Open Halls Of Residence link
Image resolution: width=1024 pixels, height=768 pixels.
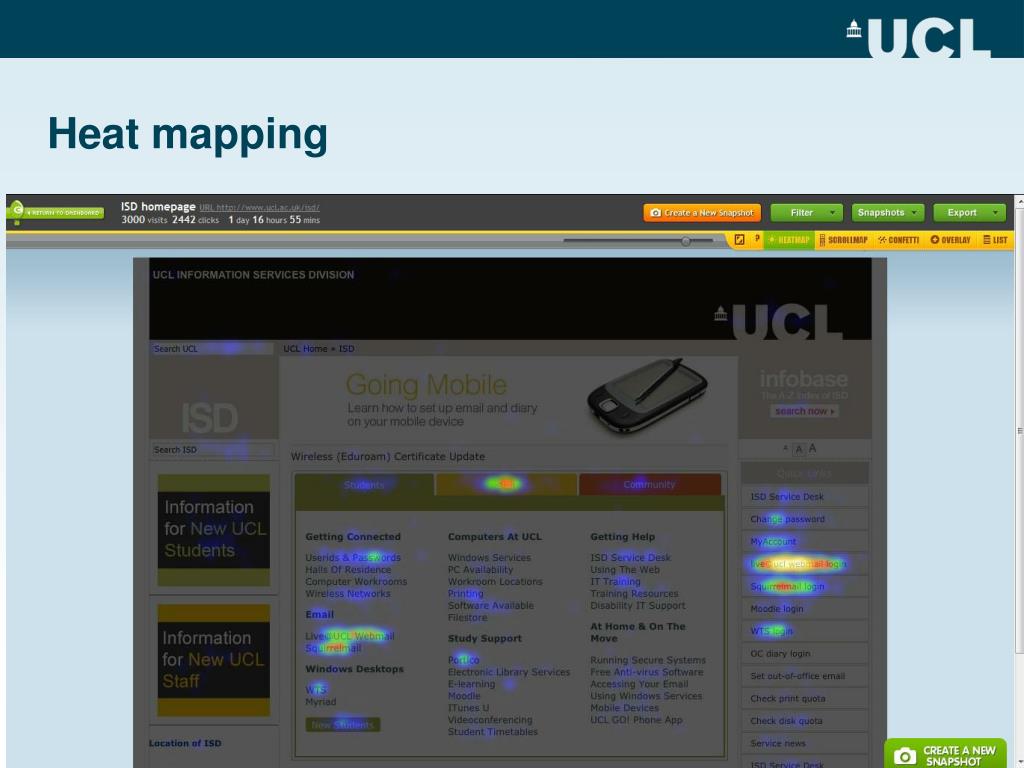click(348, 569)
